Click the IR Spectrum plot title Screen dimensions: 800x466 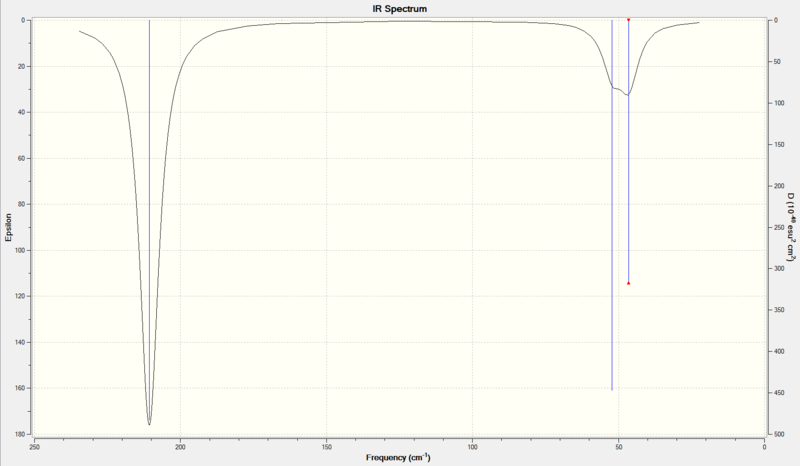(399, 9)
